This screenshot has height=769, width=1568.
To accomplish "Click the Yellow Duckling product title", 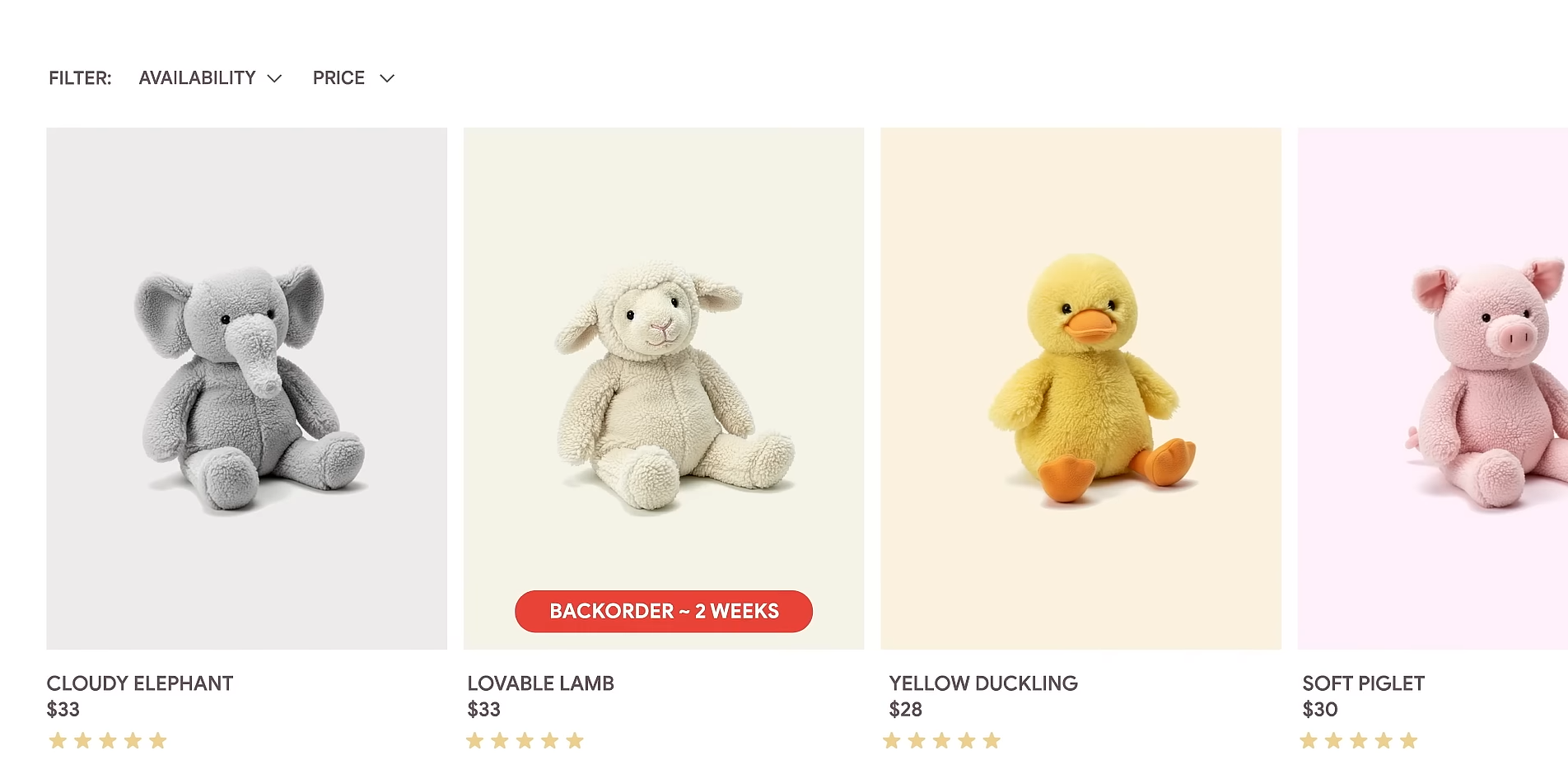I will coord(983,683).
